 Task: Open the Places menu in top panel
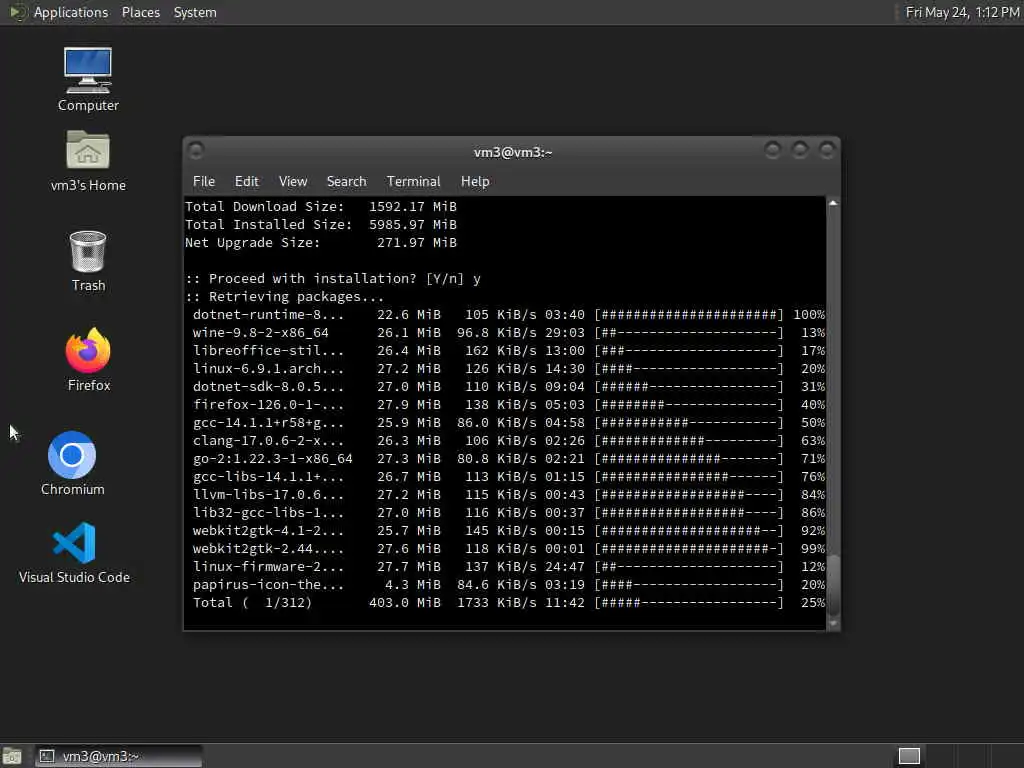point(140,12)
